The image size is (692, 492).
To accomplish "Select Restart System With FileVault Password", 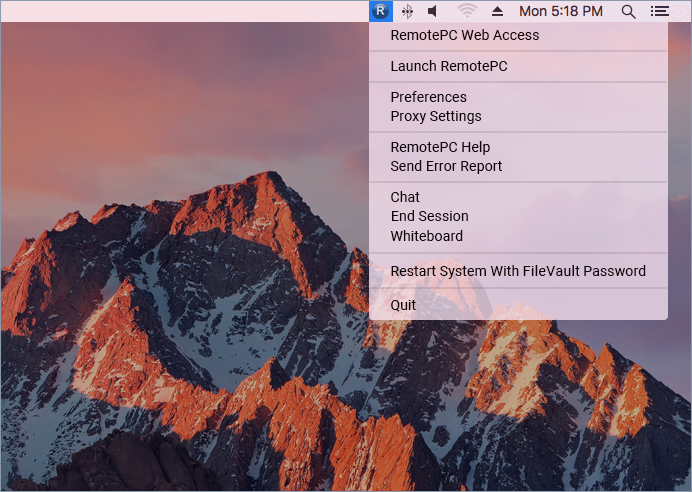I will [x=517, y=271].
